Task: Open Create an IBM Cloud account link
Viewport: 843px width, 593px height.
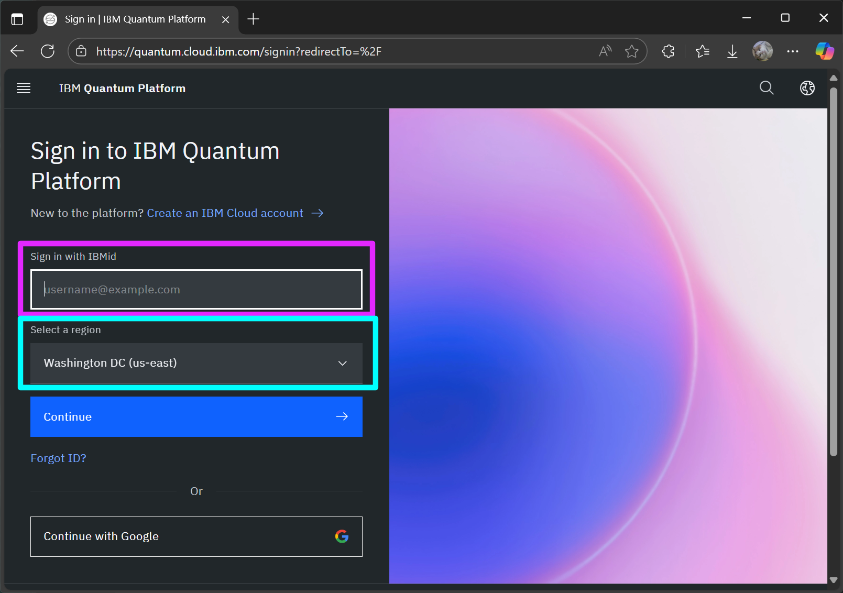Action: 225,213
